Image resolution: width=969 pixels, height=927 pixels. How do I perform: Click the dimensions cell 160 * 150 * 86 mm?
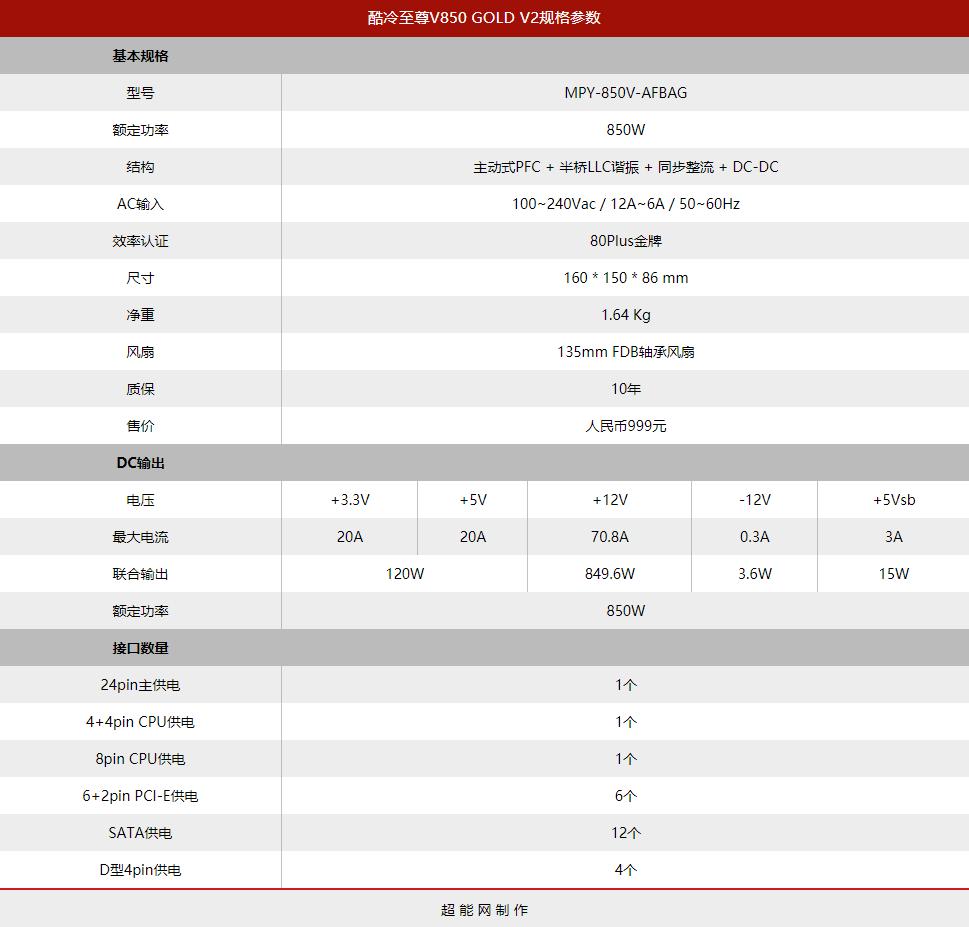(x=625, y=278)
